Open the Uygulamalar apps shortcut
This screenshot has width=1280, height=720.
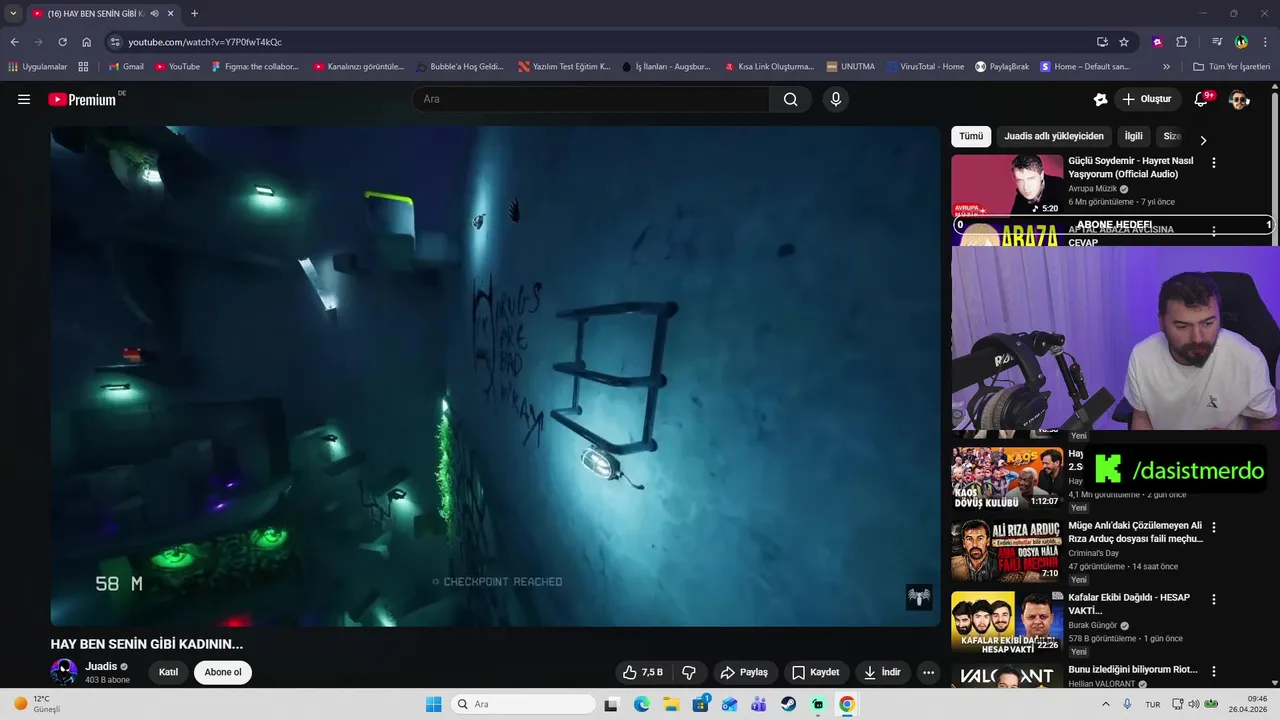tap(38, 67)
